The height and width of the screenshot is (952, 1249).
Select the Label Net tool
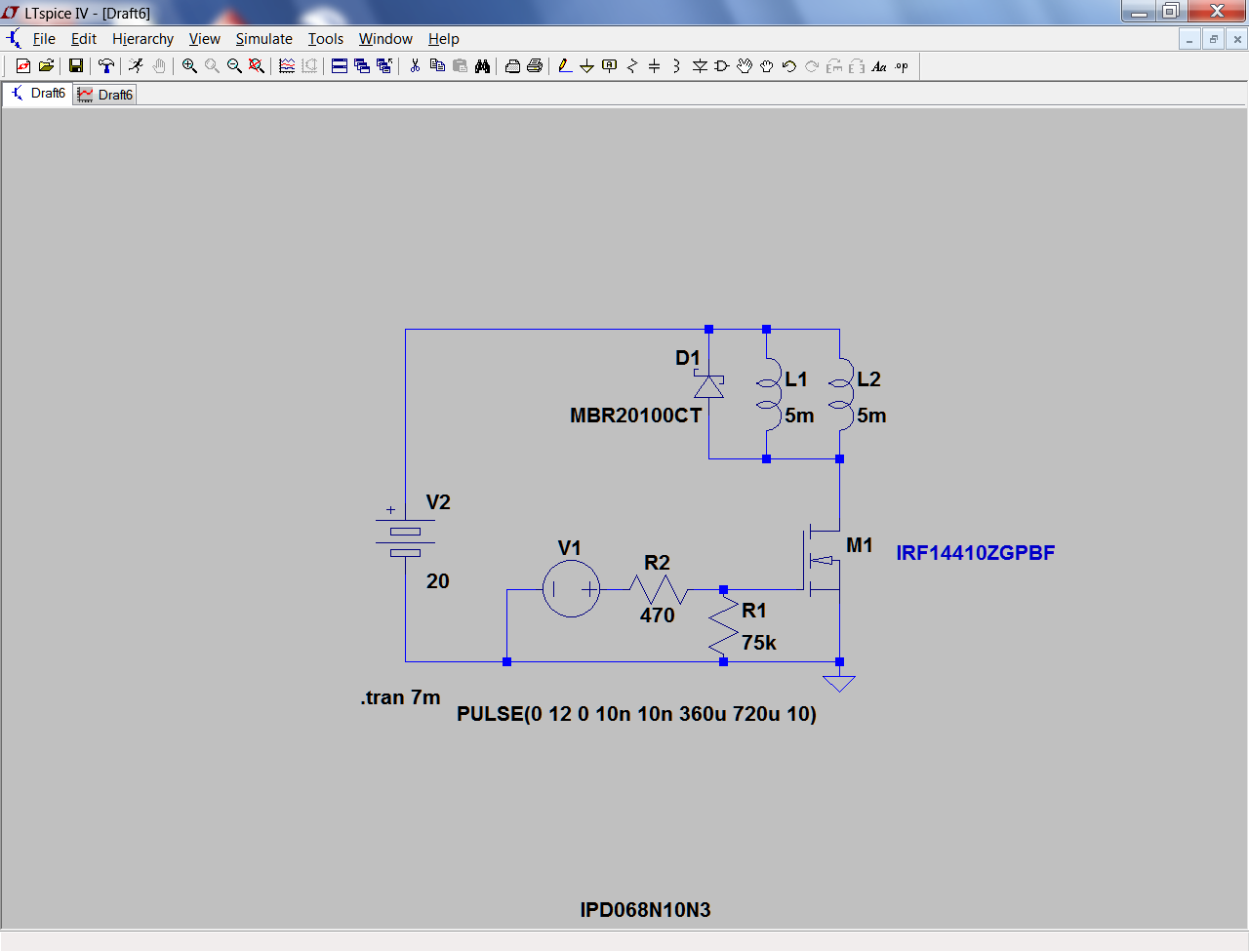pos(610,66)
